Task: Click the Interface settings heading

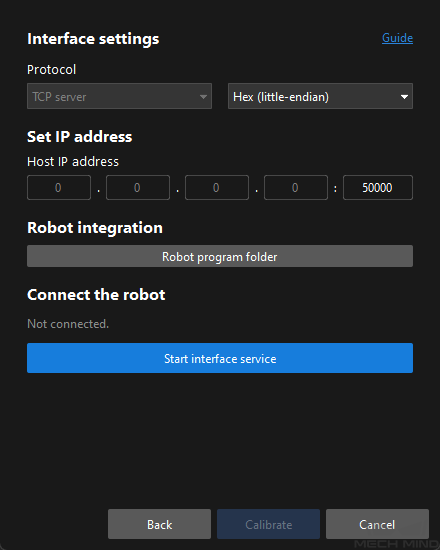Action: click(x=93, y=39)
